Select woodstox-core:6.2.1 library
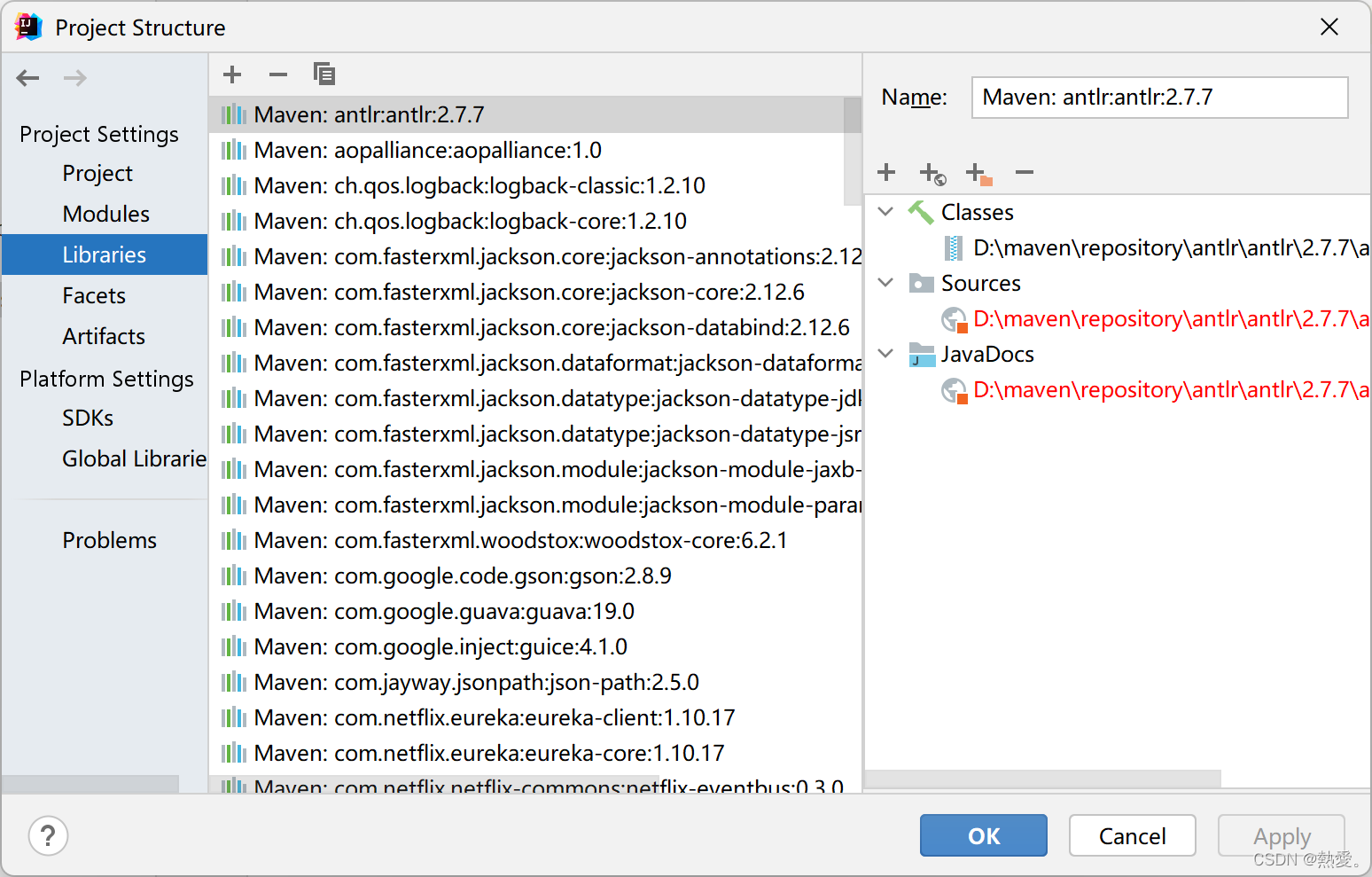 pos(535,540)
